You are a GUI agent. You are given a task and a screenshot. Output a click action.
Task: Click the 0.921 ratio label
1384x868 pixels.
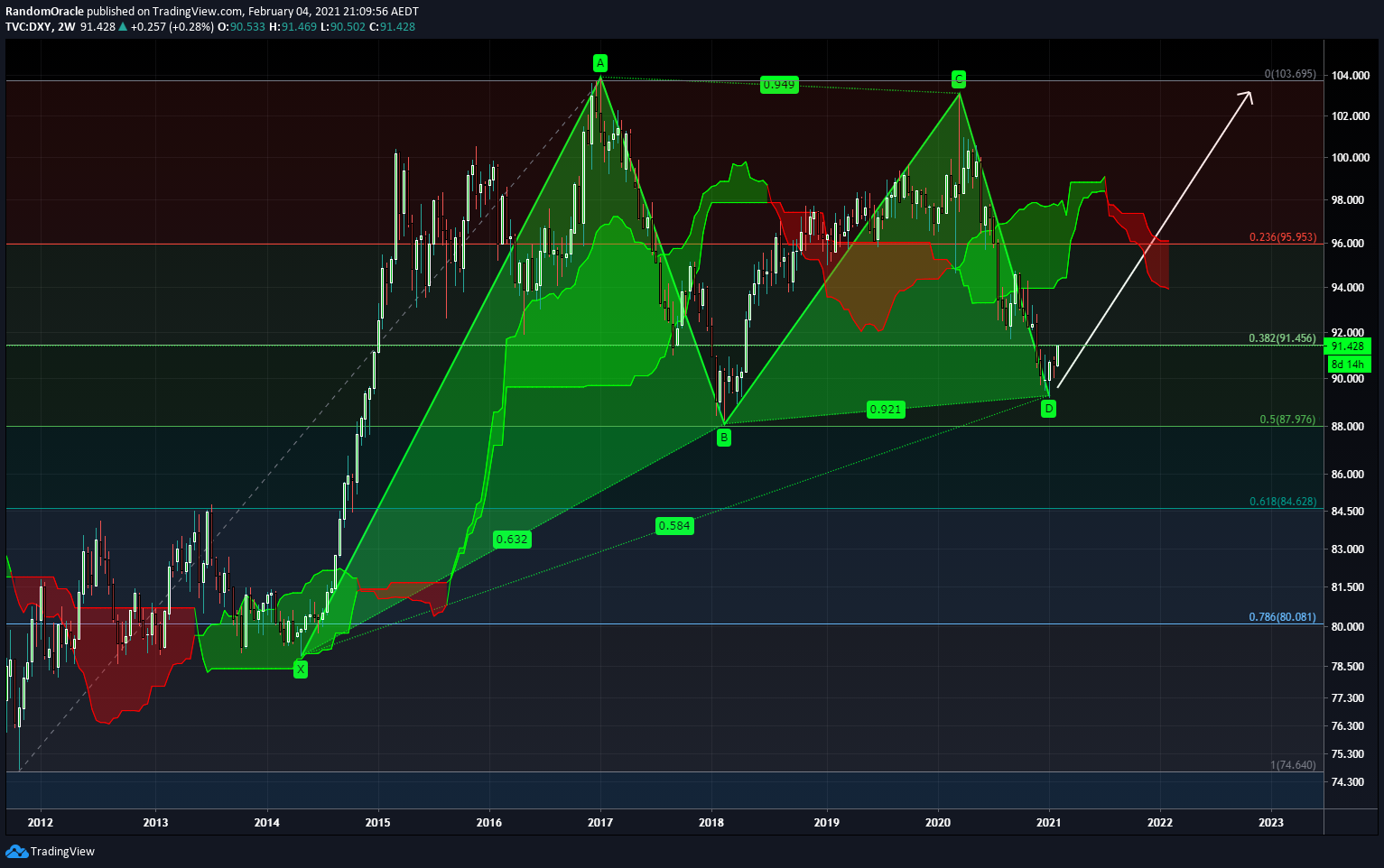tap(886, 409)
